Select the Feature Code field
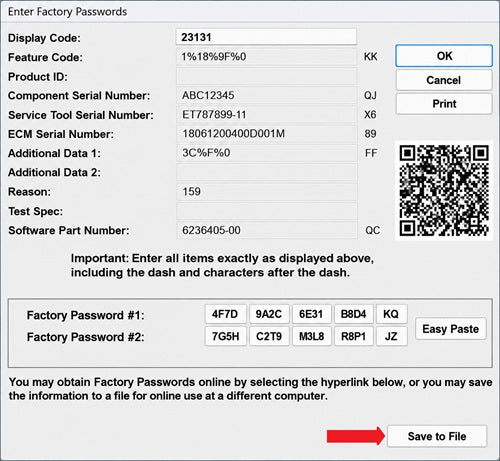 click(266, 57)
